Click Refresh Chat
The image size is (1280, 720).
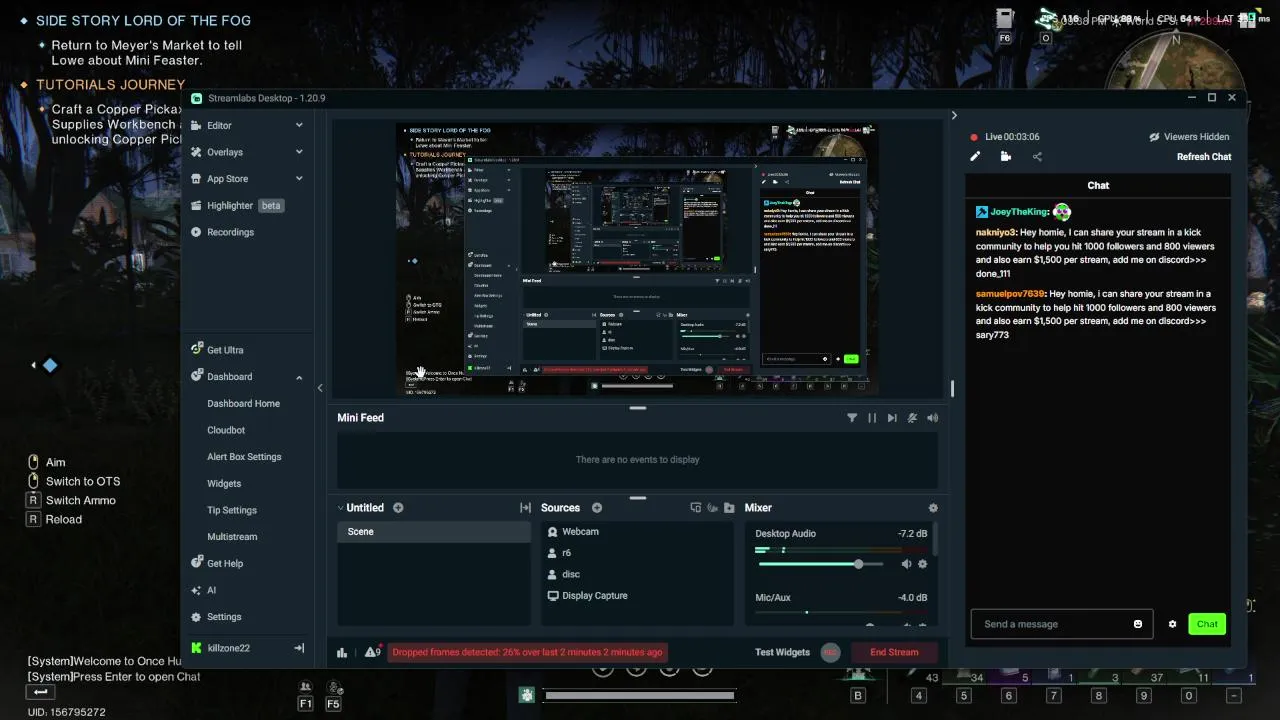tap(1204, 157)
